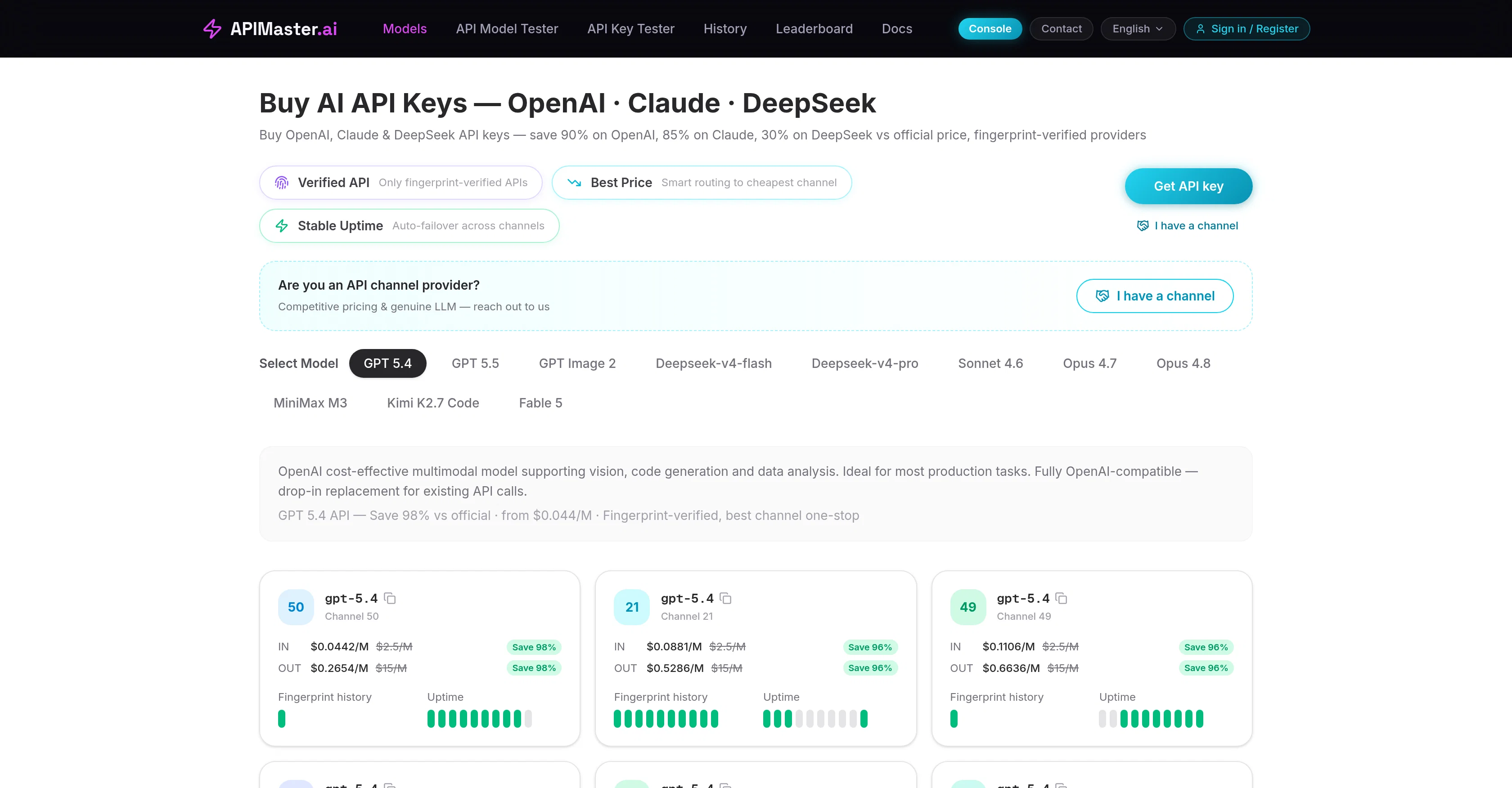The image size is (1512, 788).
Task: Click the handshake icon in the provider banner button
Action: coord(1102,295)
